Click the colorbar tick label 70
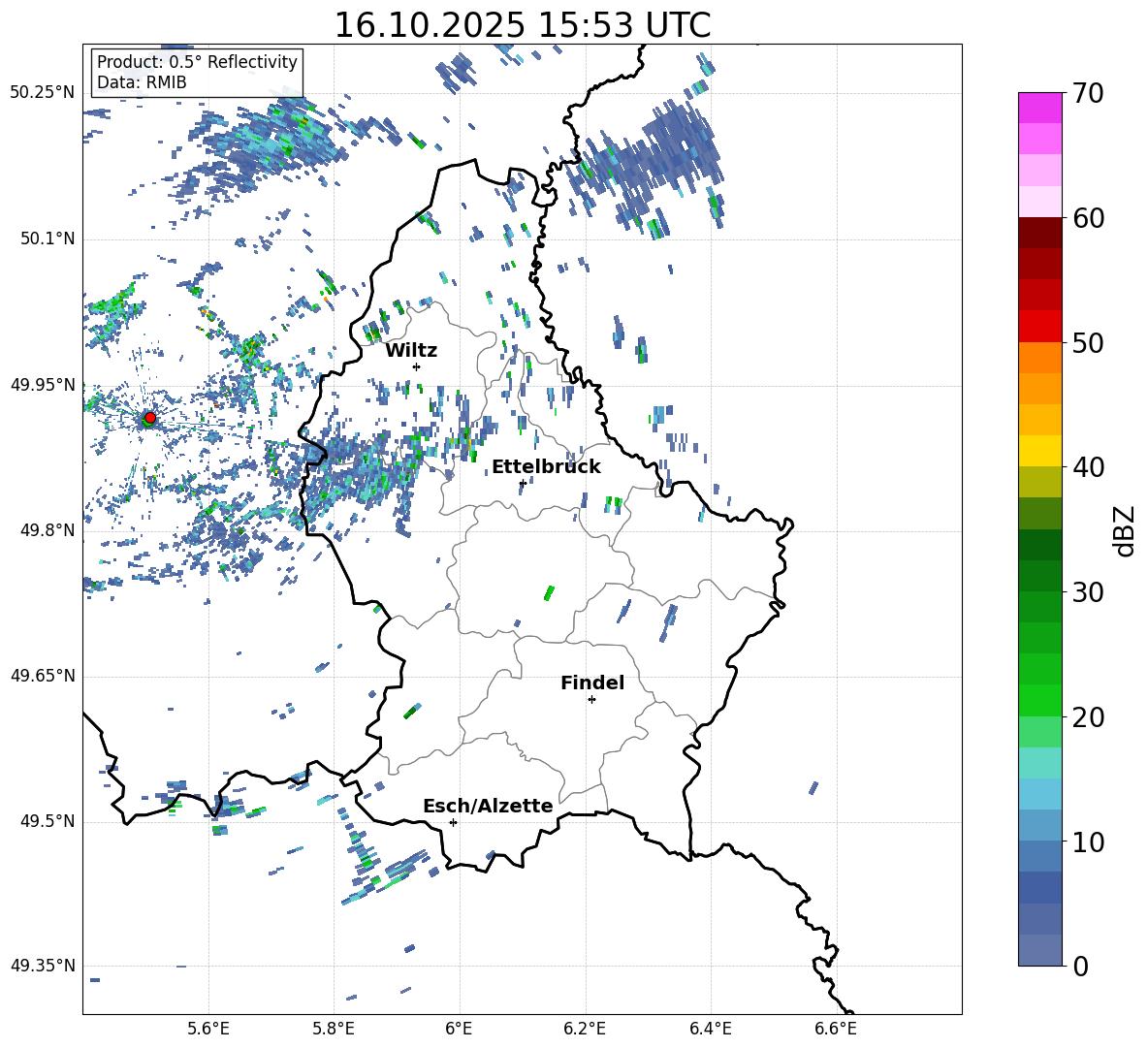1148x1048 pixels. 1088,93
